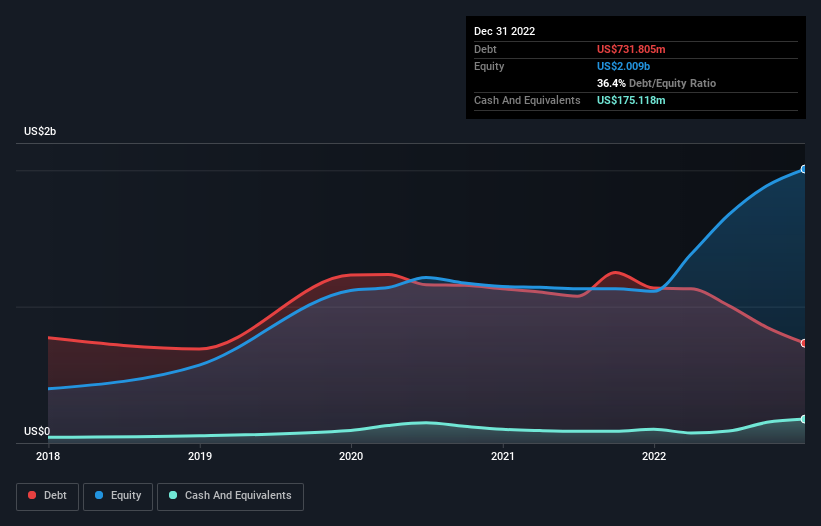Screen dimensions: 821x526
Task: Click the US$2b y-axis label
Action: pyautogui.click(x=40, y=131)
